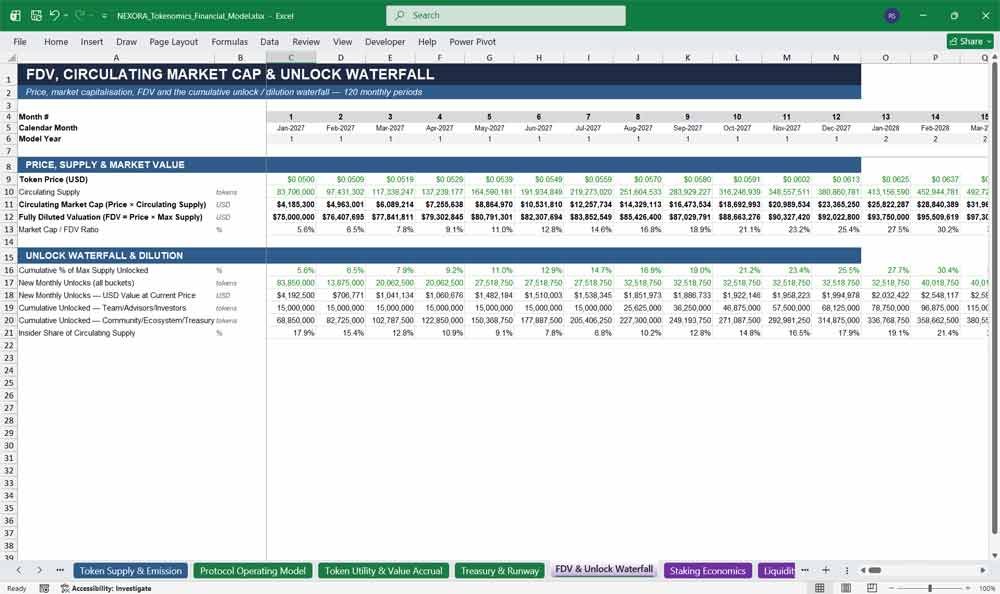Click the $75,000,000 FDV cell
The width and height of the screenshot is (1000, 594).
[293, 217]
